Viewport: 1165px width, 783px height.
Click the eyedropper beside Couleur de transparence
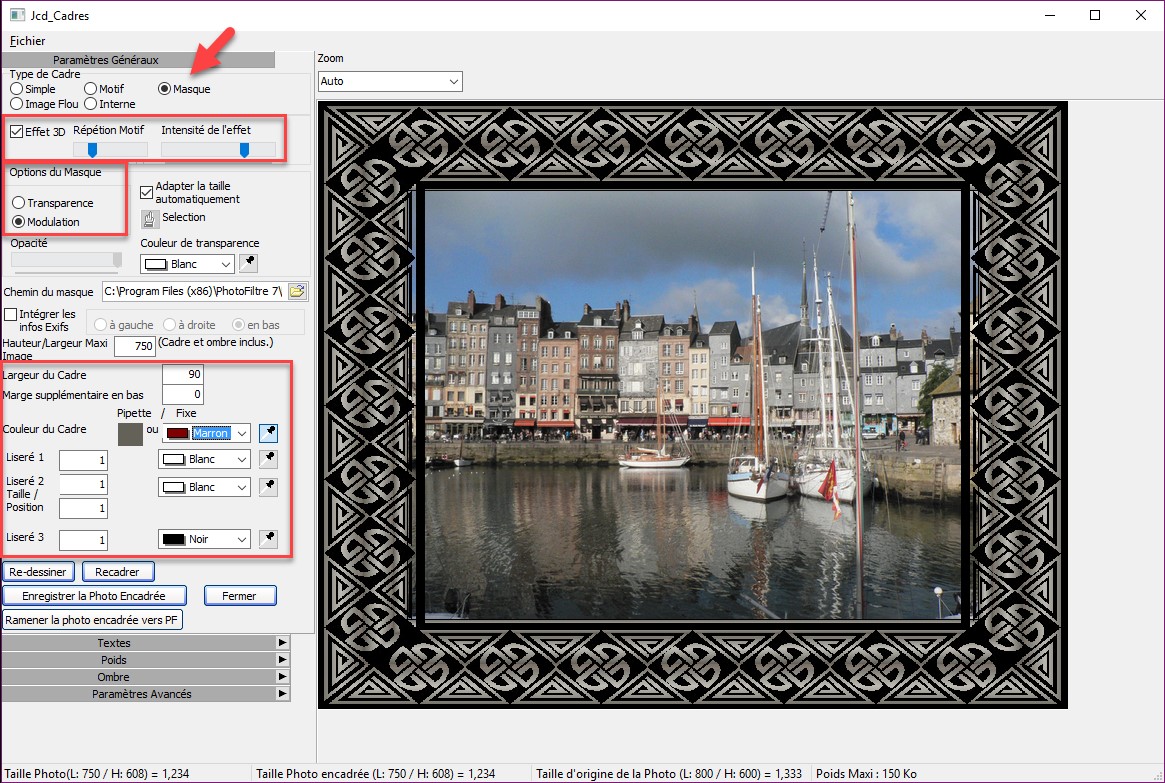pos(249,264)
